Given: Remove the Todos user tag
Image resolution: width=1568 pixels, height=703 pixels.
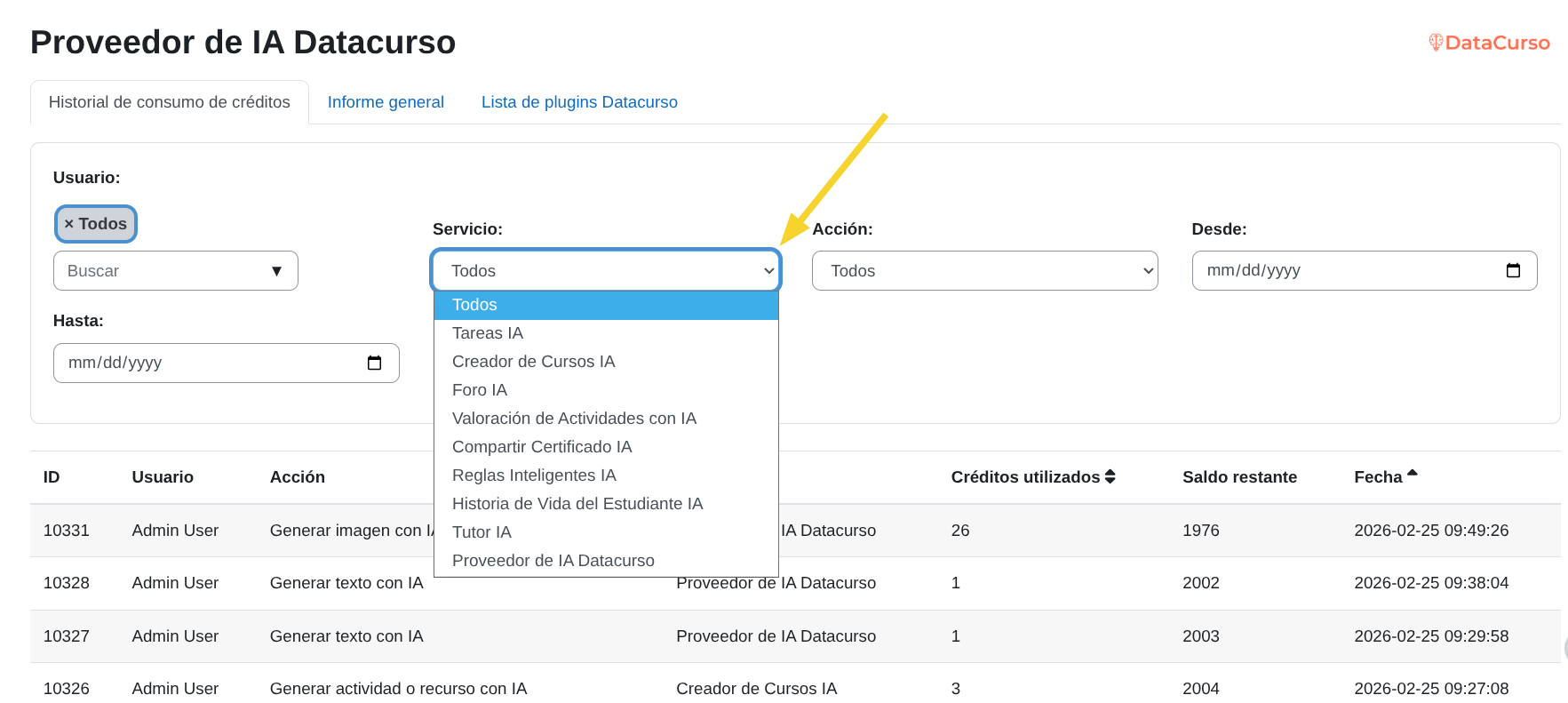Looking at the screenshot, I should point(69,224).
